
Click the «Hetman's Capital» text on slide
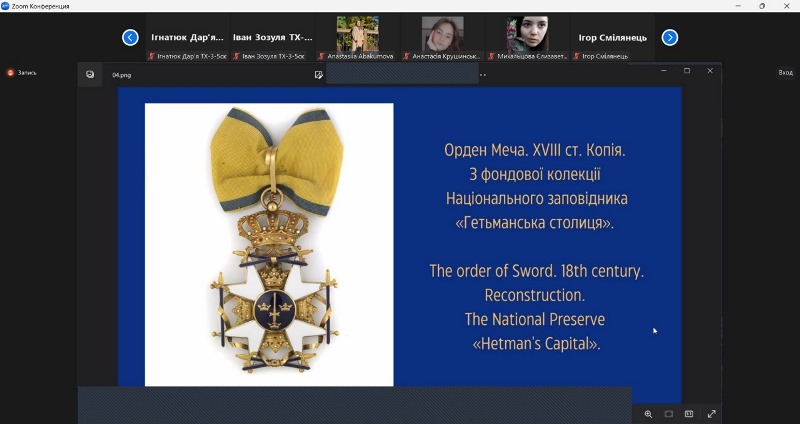pyautogui.click(x=536, y=343)
